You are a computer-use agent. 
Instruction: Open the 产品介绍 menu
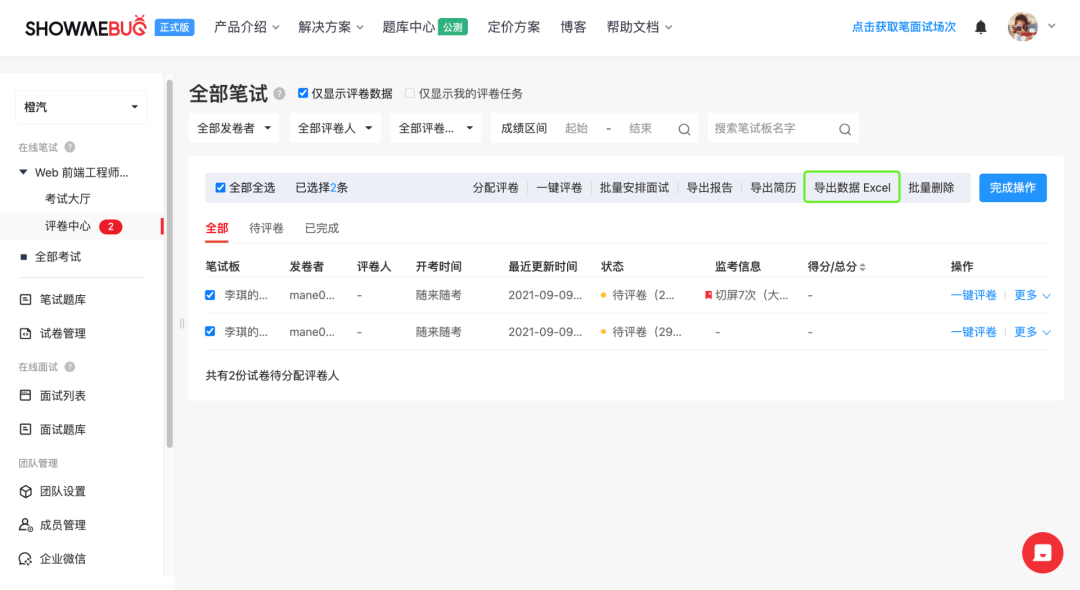(247, 27)
